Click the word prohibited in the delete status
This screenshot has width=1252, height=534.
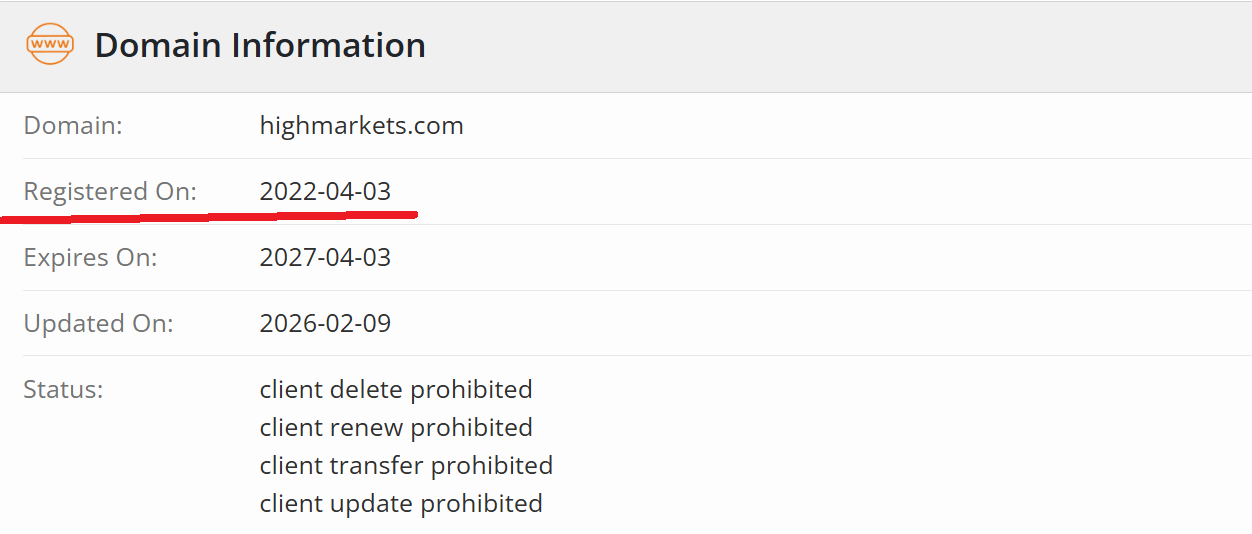472,389
